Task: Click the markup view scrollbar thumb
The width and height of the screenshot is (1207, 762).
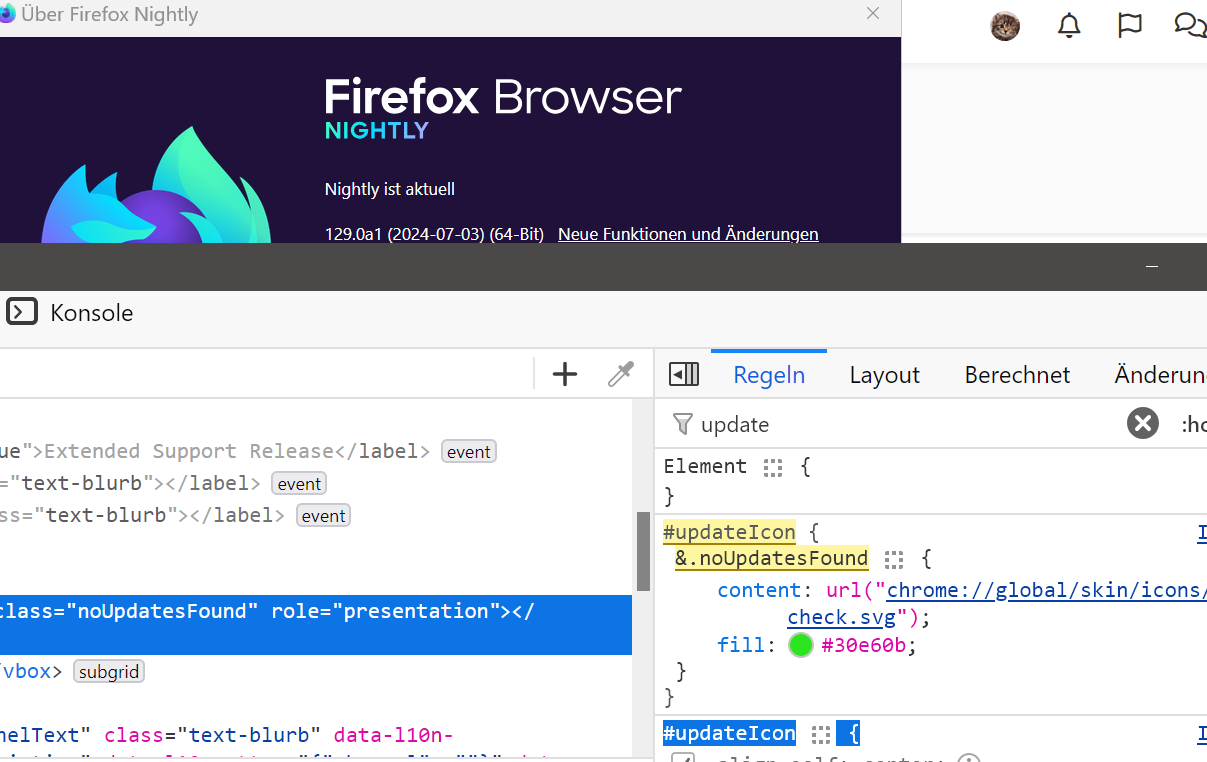Action: (643, 552)
